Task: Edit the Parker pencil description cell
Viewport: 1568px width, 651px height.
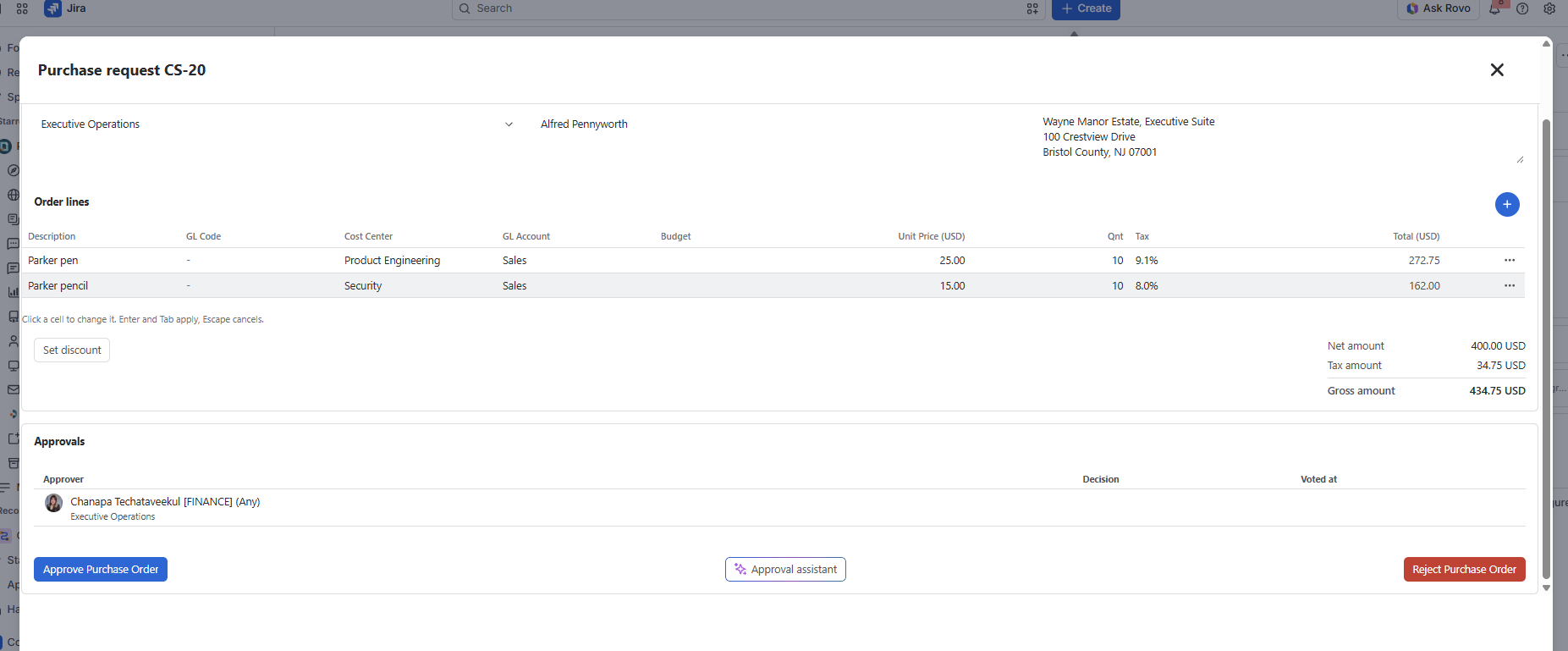Action: pos(58,286)
